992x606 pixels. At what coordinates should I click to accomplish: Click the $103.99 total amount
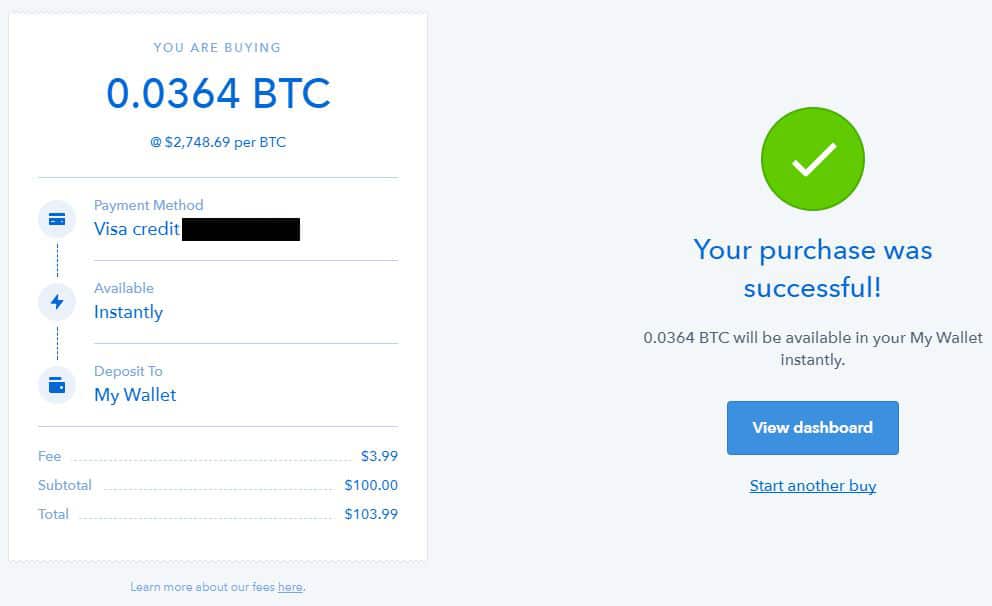tap(371, 514)
